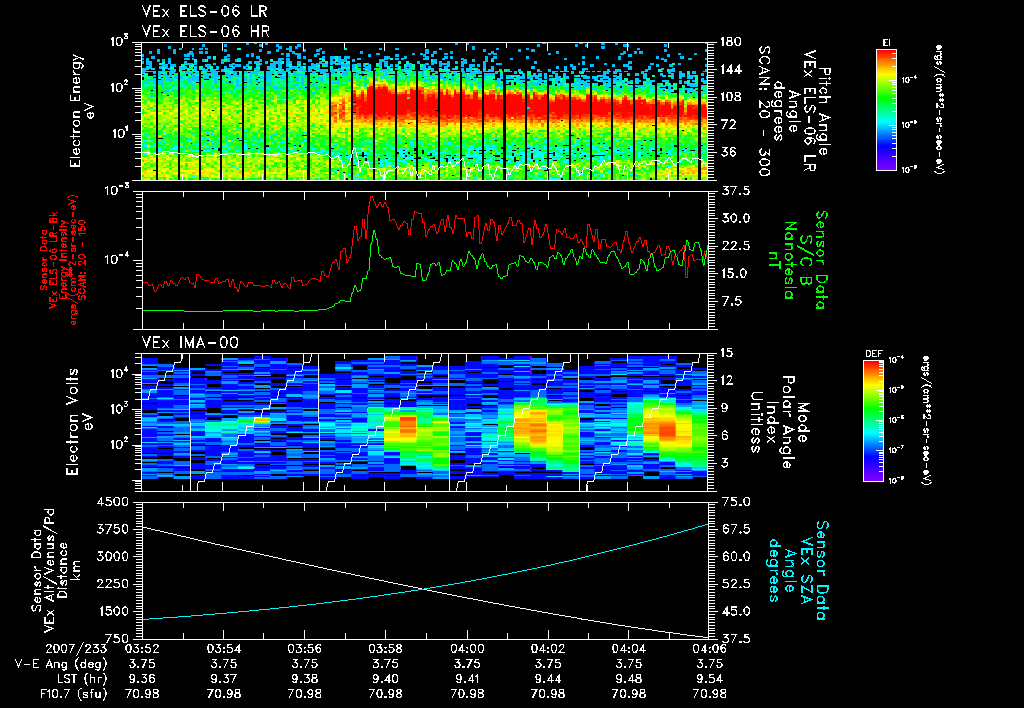Screen dimensions: 1024x708
Task: Click the '180' pitch angle tick
Action: point(730,42)
